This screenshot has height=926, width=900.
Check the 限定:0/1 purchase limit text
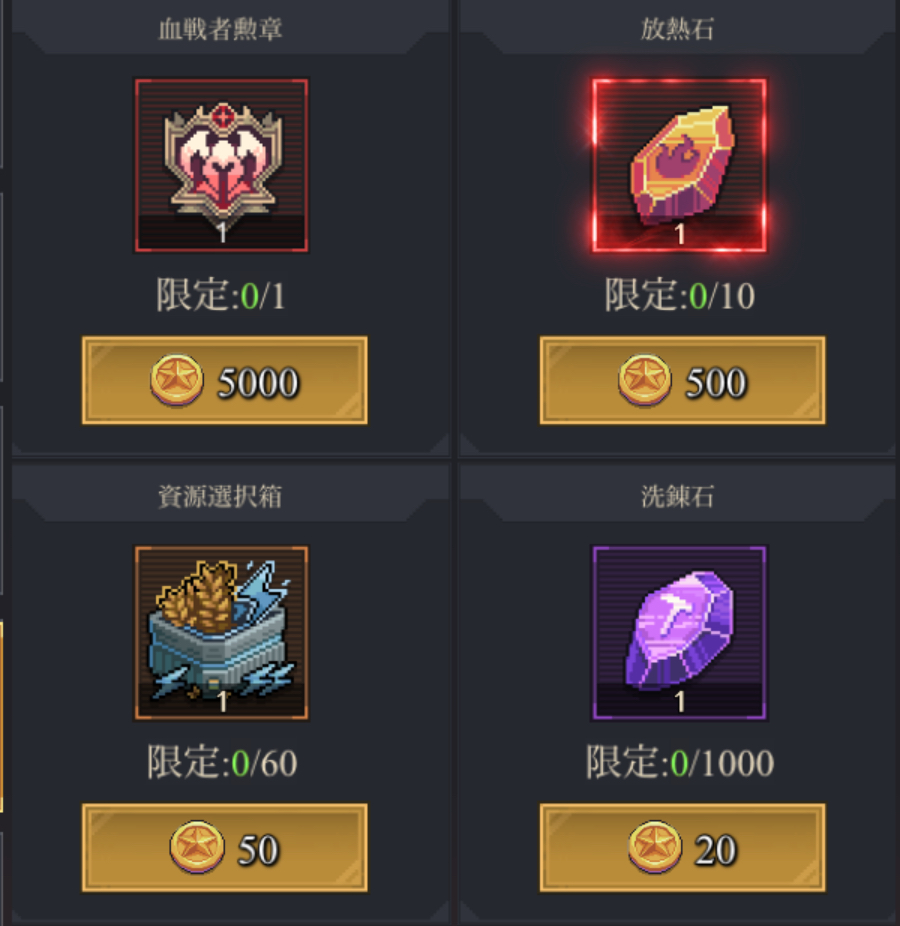coord(220,295)
